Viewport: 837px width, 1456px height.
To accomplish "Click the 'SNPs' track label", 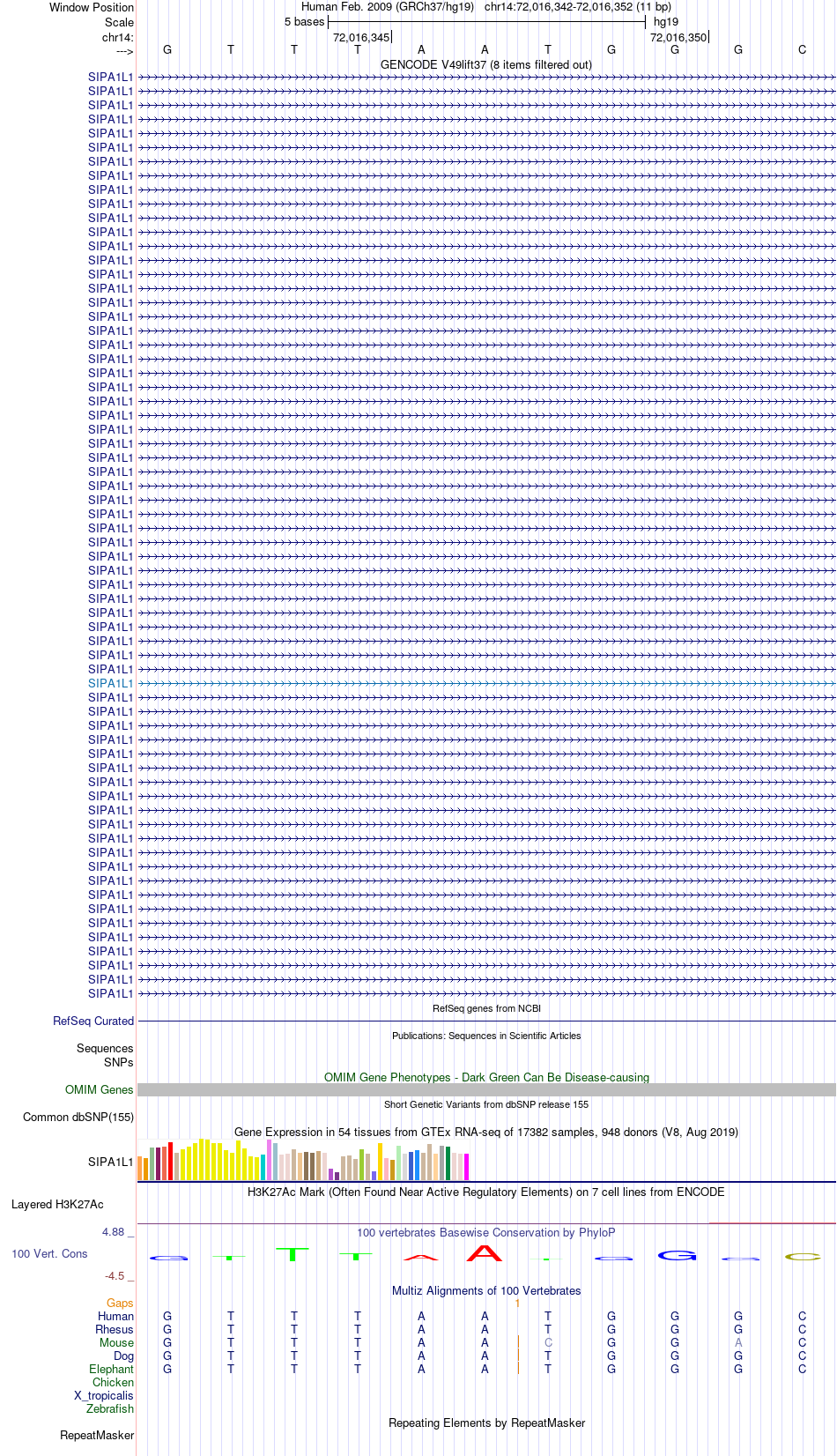I will point(118,1062).
